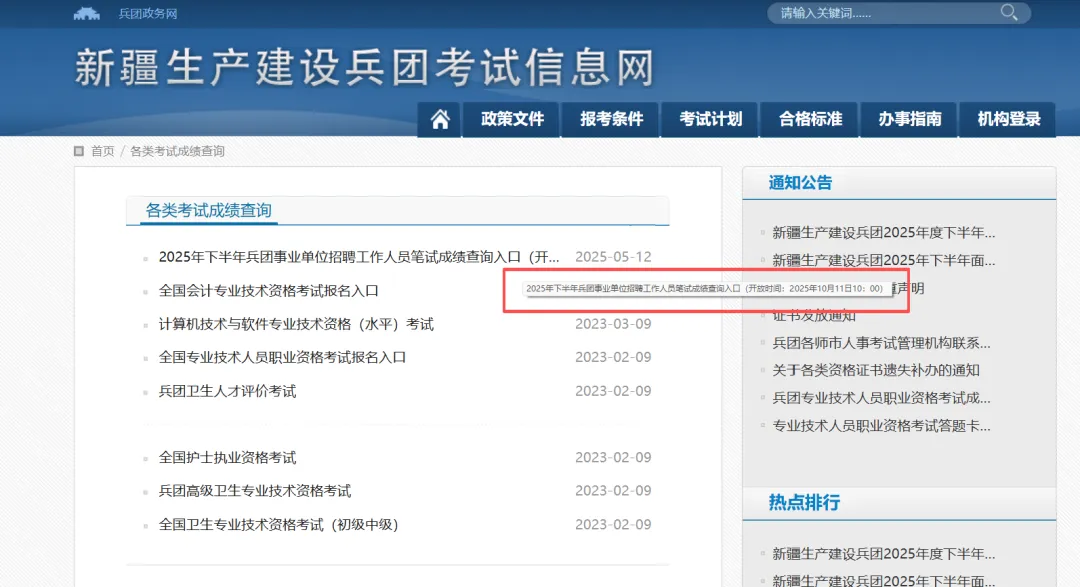The image size is (1080, 587).
Task: Click 首页 in the breadcrumb
Action: [x=102, y=151]
